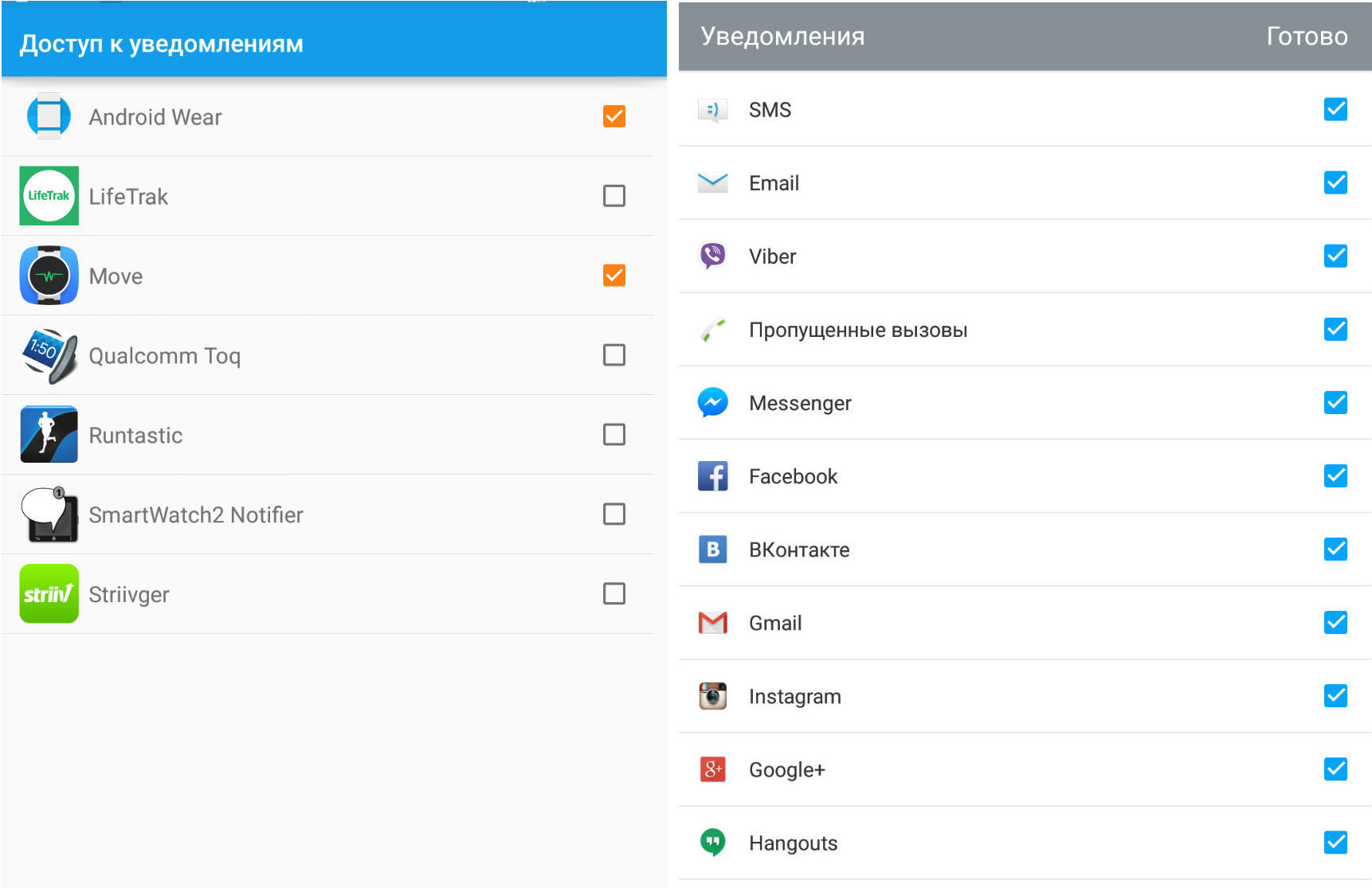This screenshot has width=1372, height=888.
Task: Tap the Email envelope icon
Action: tap(712, 183)
